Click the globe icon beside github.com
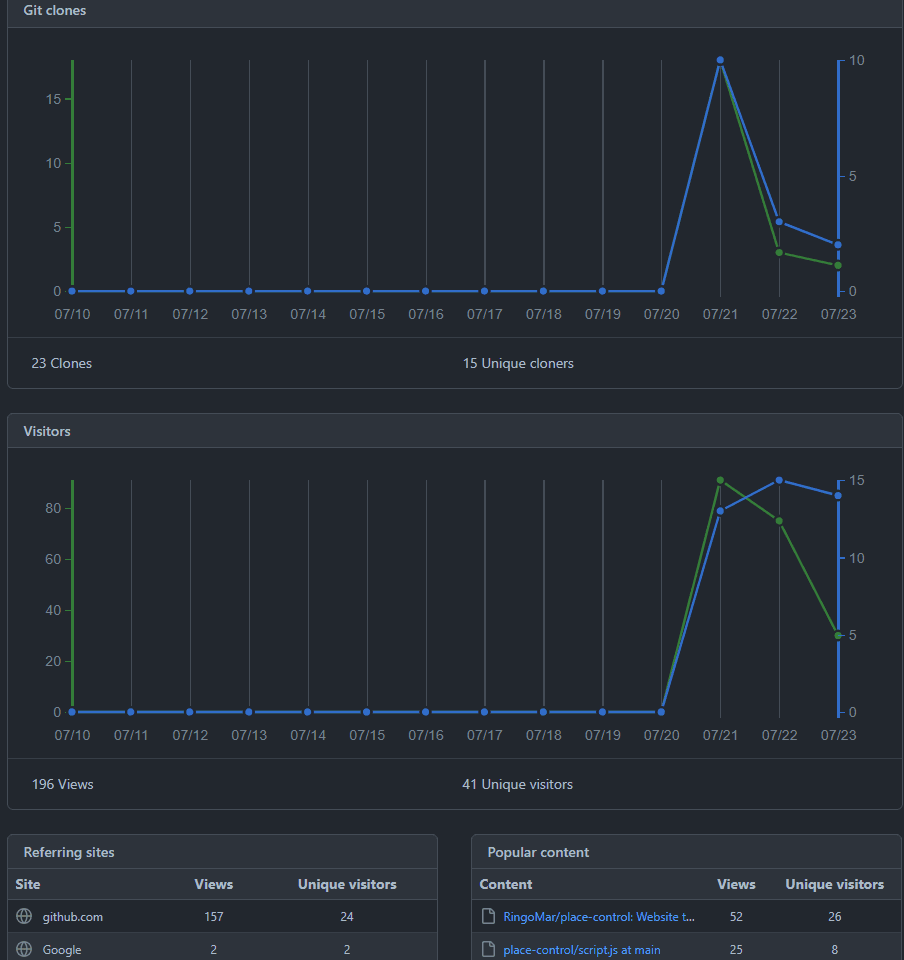 (25, 916)
